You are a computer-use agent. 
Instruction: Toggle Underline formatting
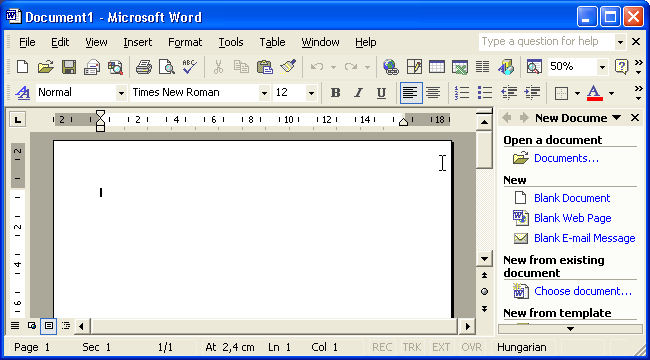click(x=381, y=93)
